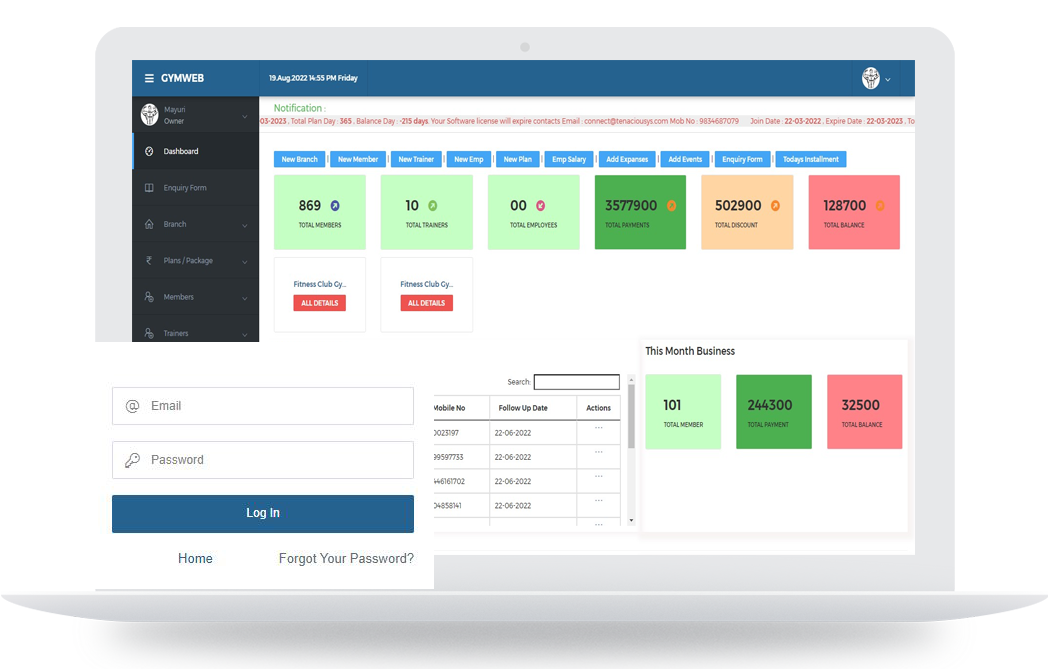The height and width of the screenshot is (669, 1048).
Task: Click the green arrow icon on Total Trainers
Action: pos(432,206)
